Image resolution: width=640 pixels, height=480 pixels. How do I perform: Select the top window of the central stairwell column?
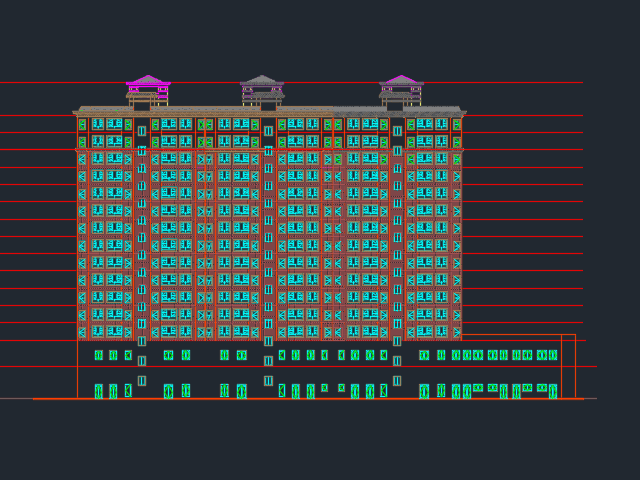(268, 131)
